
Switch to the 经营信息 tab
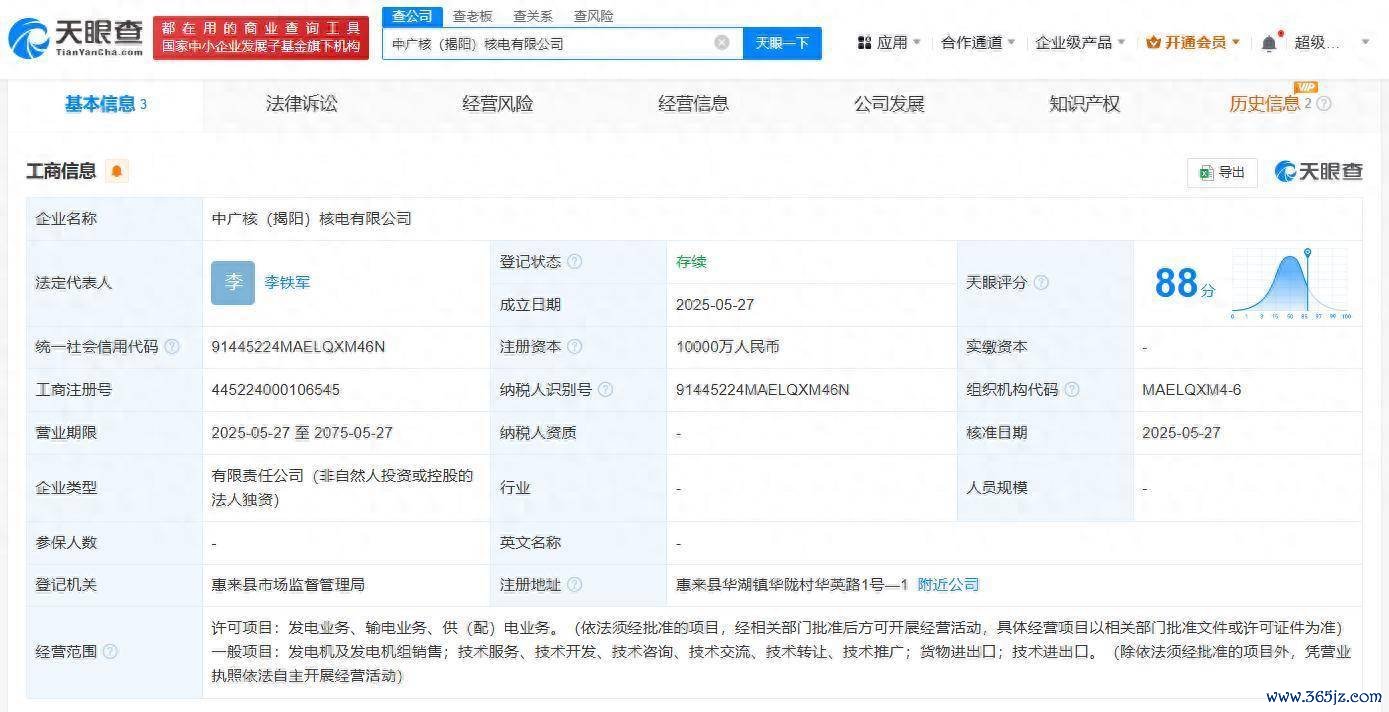693,104
